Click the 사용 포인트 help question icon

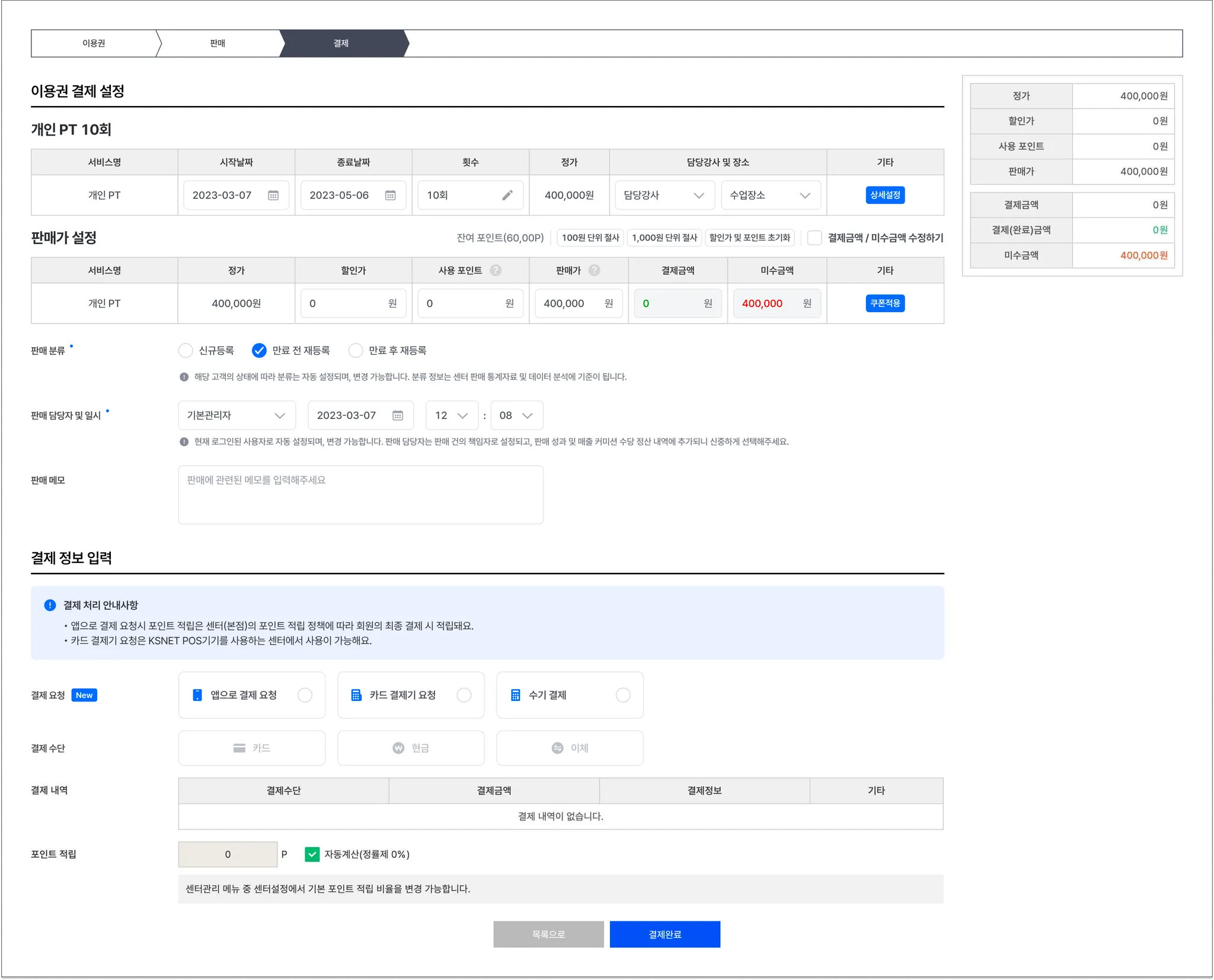click(x=496, y=271)
